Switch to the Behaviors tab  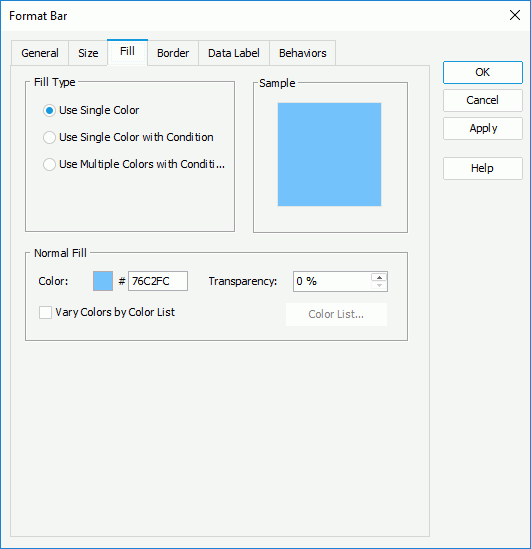302,53
